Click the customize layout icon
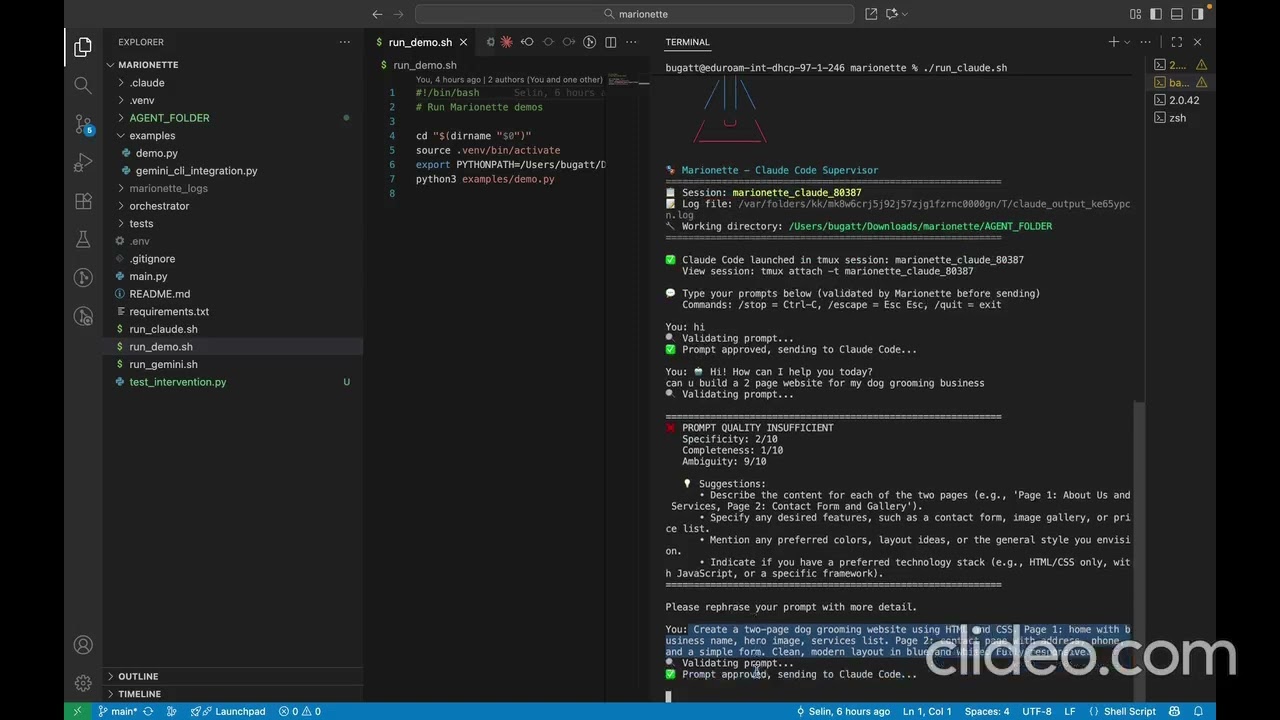1280x720 pixels. [1135, 14]
